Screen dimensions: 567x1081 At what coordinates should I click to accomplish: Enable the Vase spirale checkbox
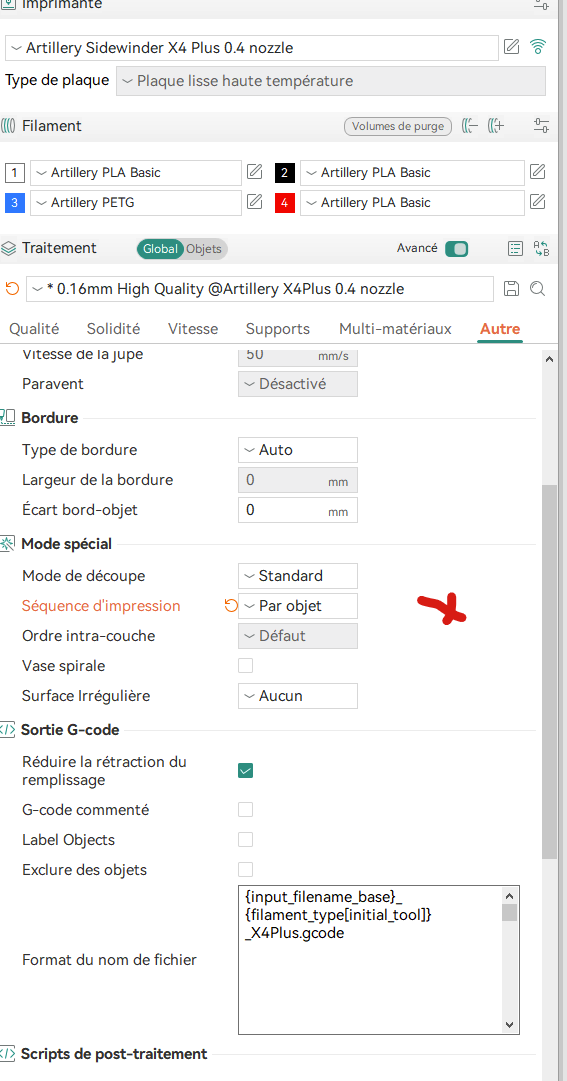coord(246,666)
